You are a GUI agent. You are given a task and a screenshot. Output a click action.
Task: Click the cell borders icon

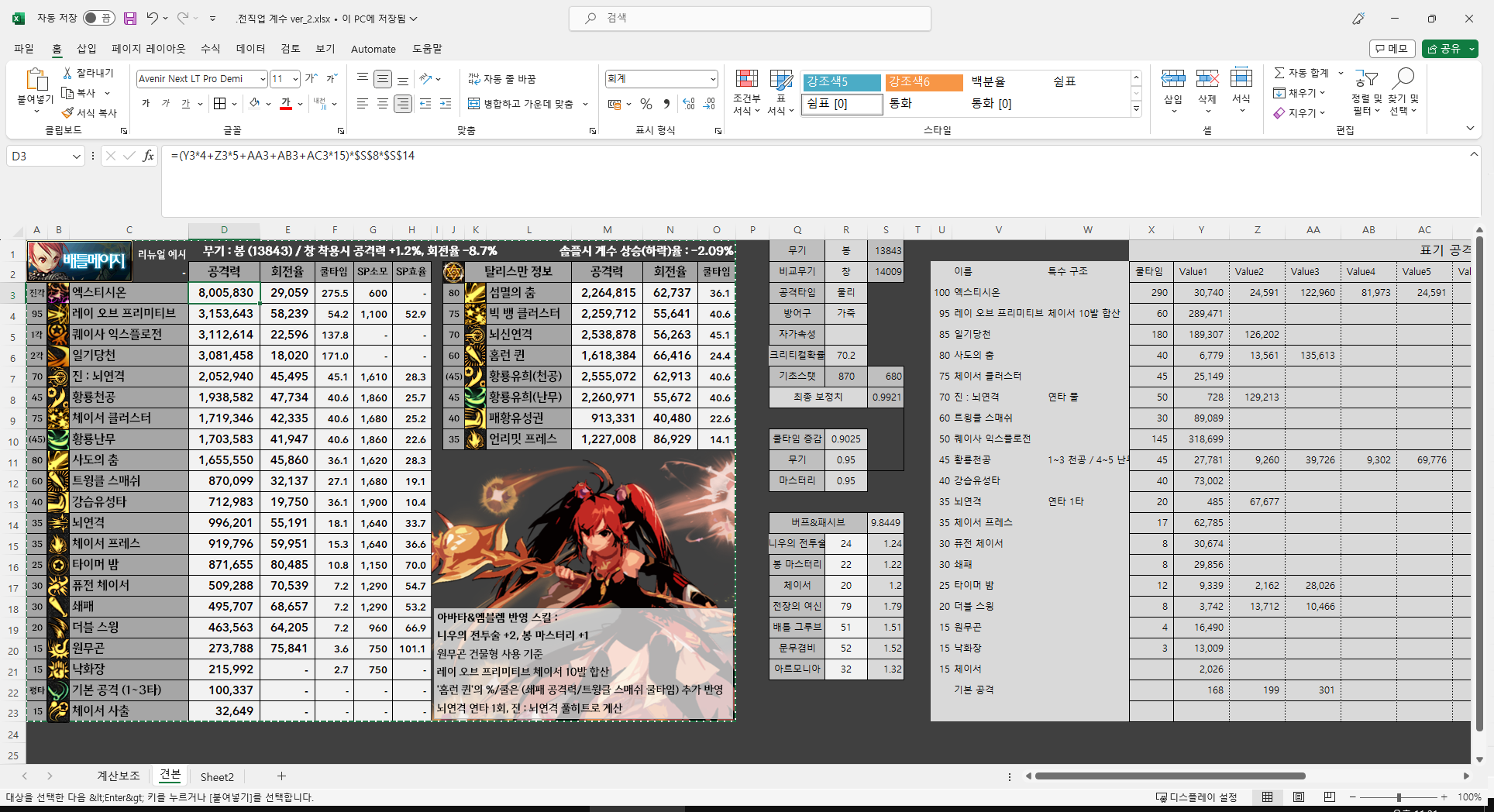tap(220, 103)
